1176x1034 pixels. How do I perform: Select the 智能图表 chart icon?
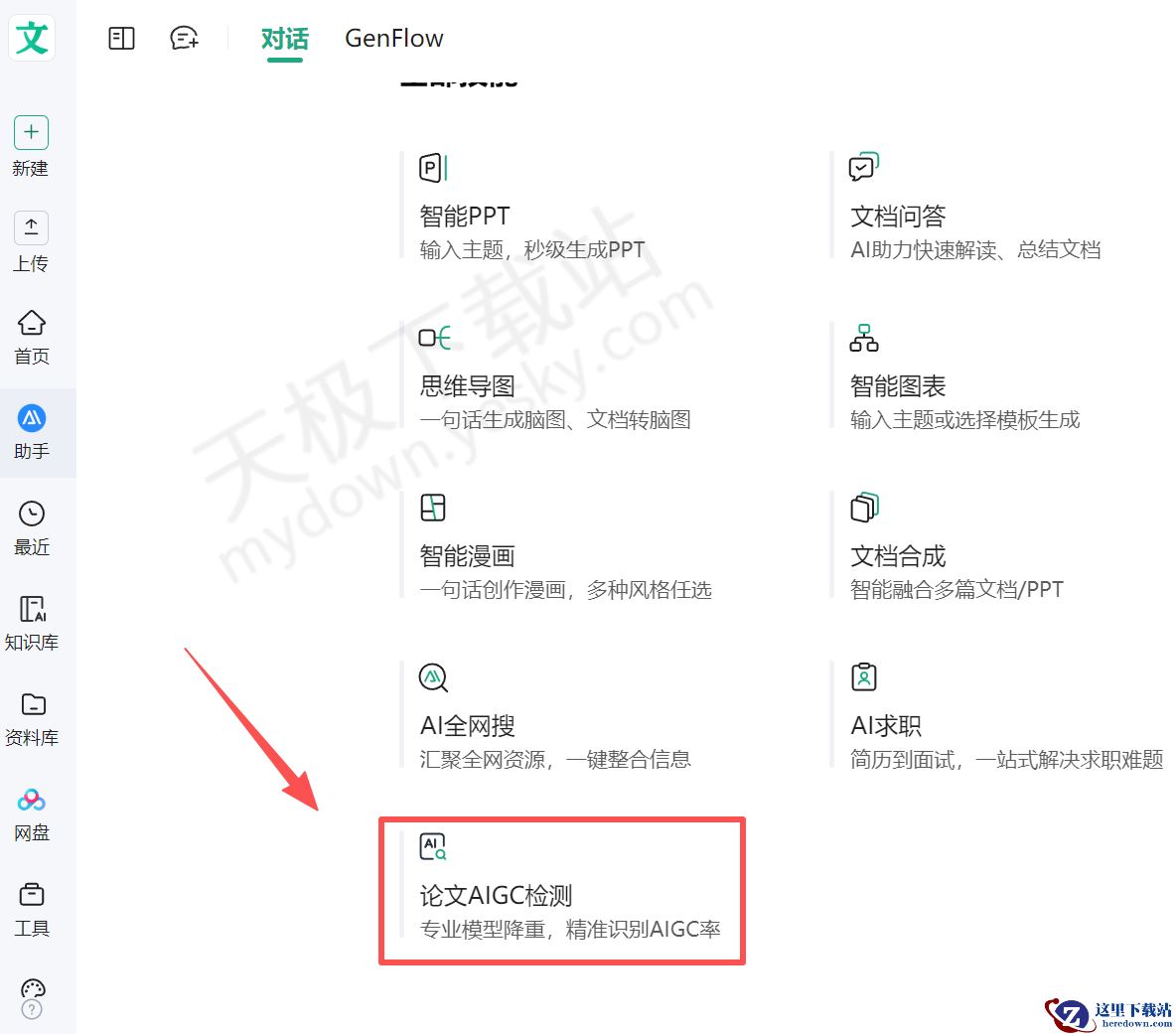[863, 338]
